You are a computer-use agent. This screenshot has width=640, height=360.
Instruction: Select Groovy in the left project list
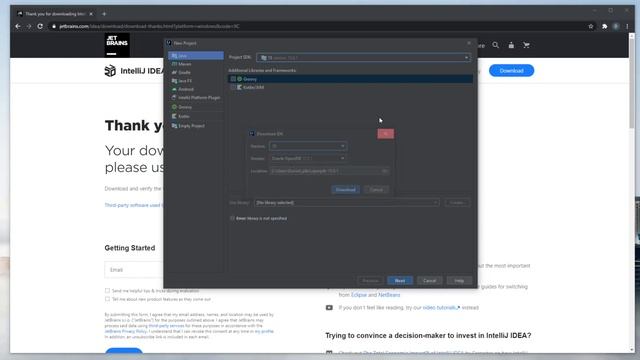pyautogui.click(x=196, y=107)
